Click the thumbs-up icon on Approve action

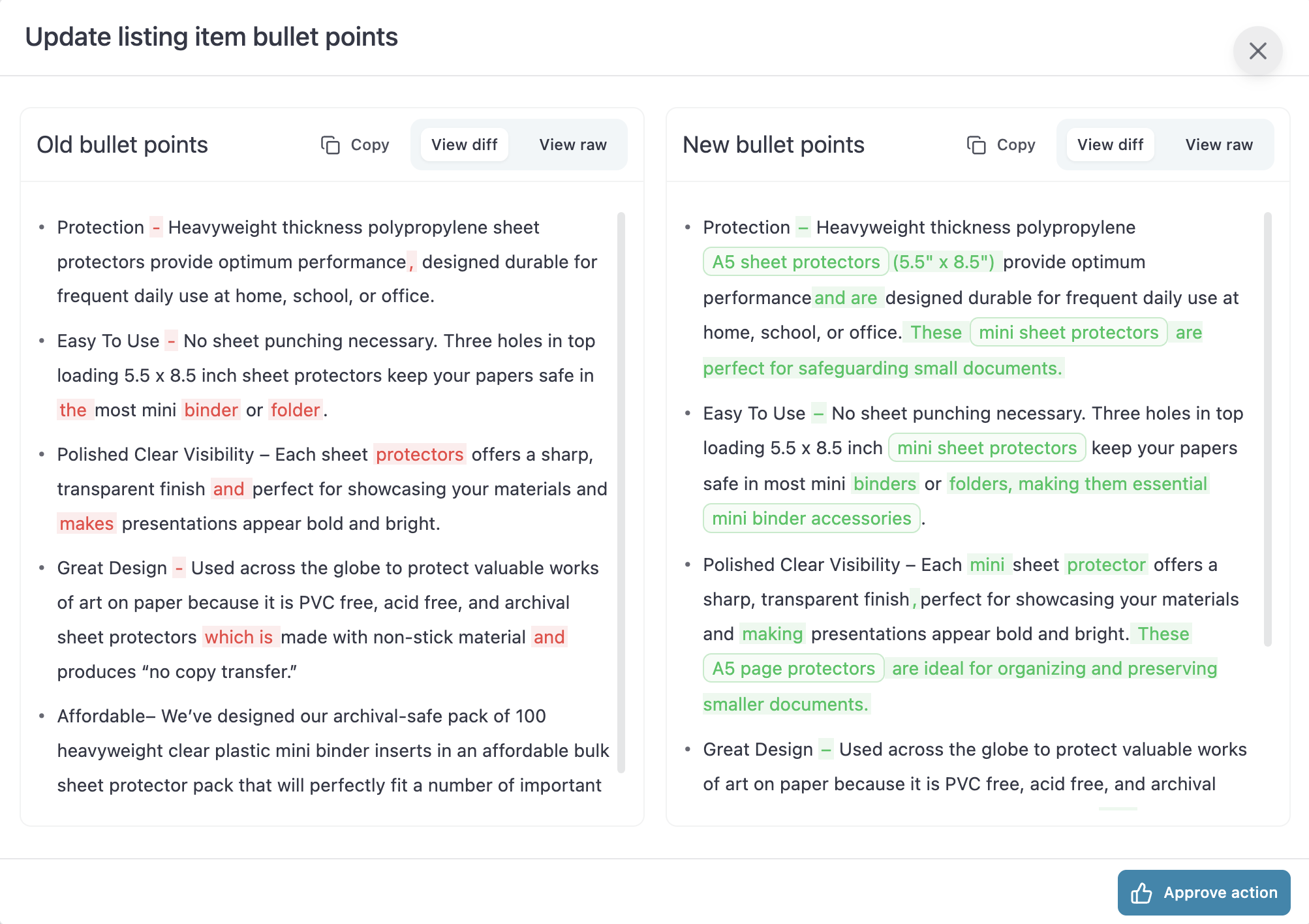pos(1143,892)
